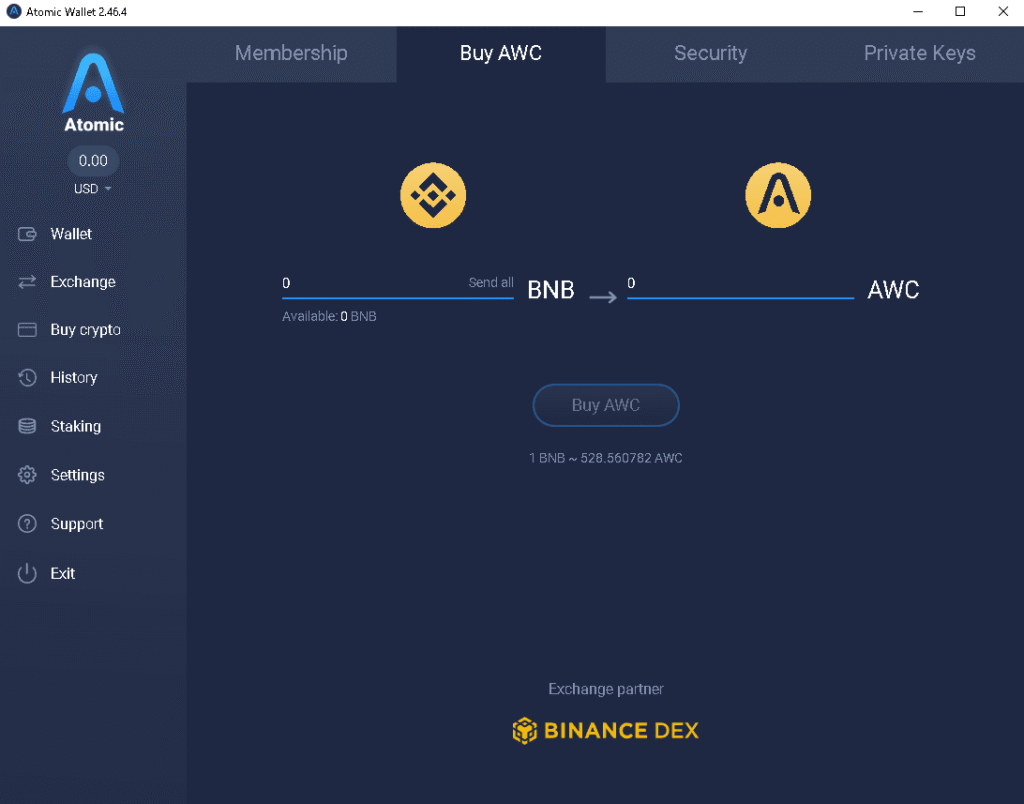
Task: Click the Atomic logo in sidebar
Action: (x=93, y=92)
